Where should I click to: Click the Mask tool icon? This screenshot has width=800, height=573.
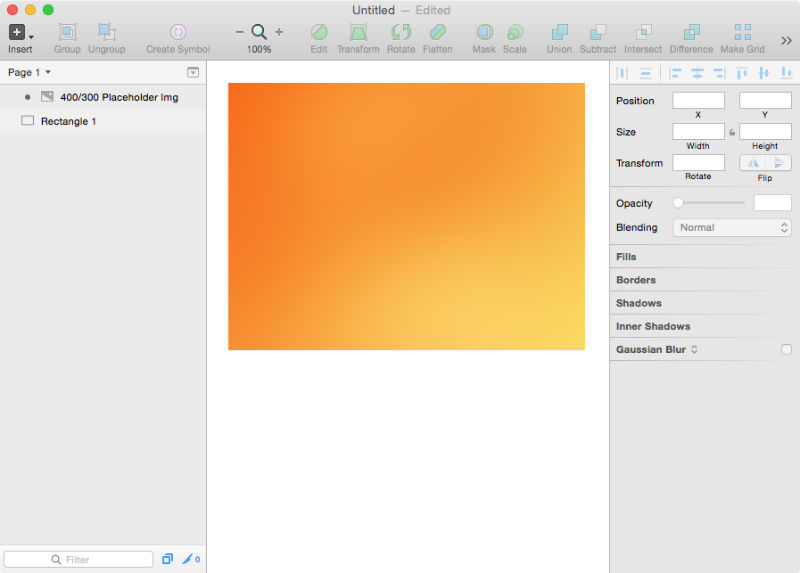pos(484,33)
